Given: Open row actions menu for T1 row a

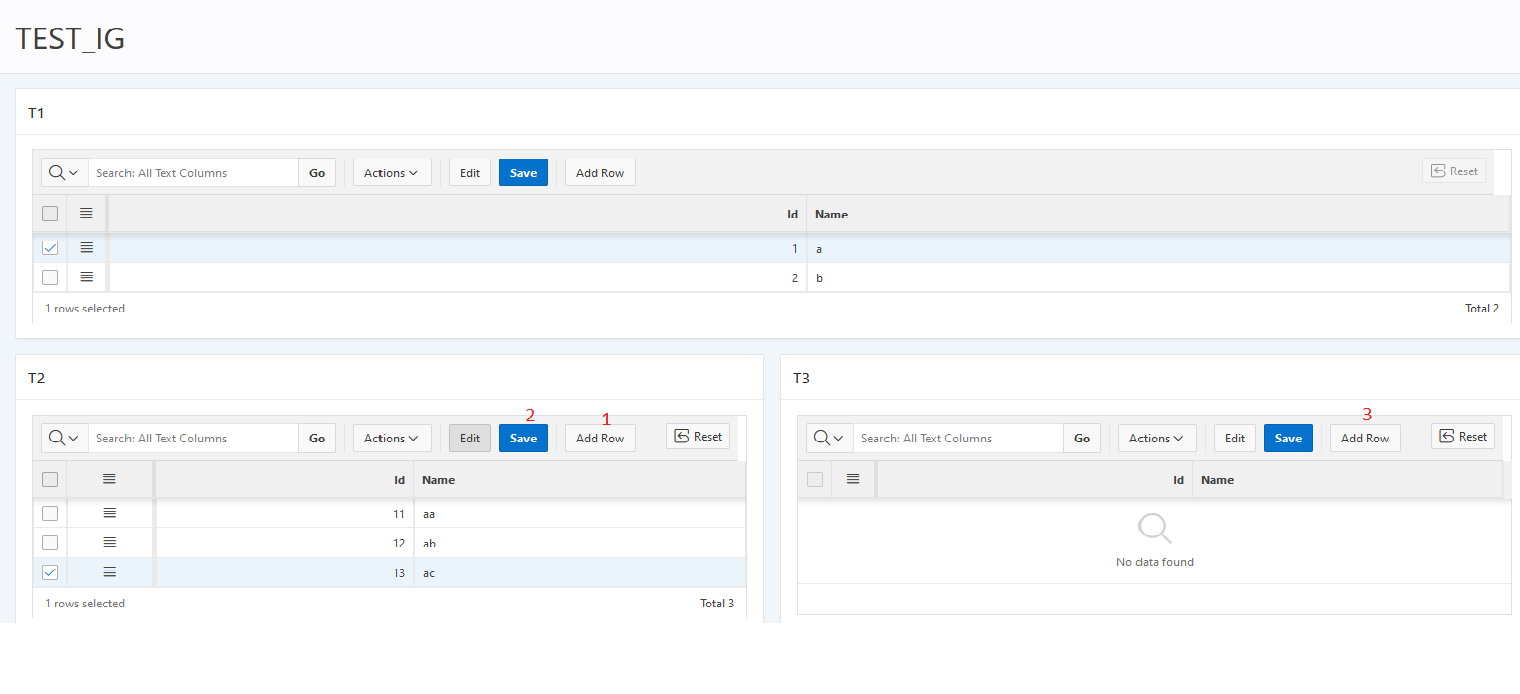Looking at the screenshot, I should point(86,247).
